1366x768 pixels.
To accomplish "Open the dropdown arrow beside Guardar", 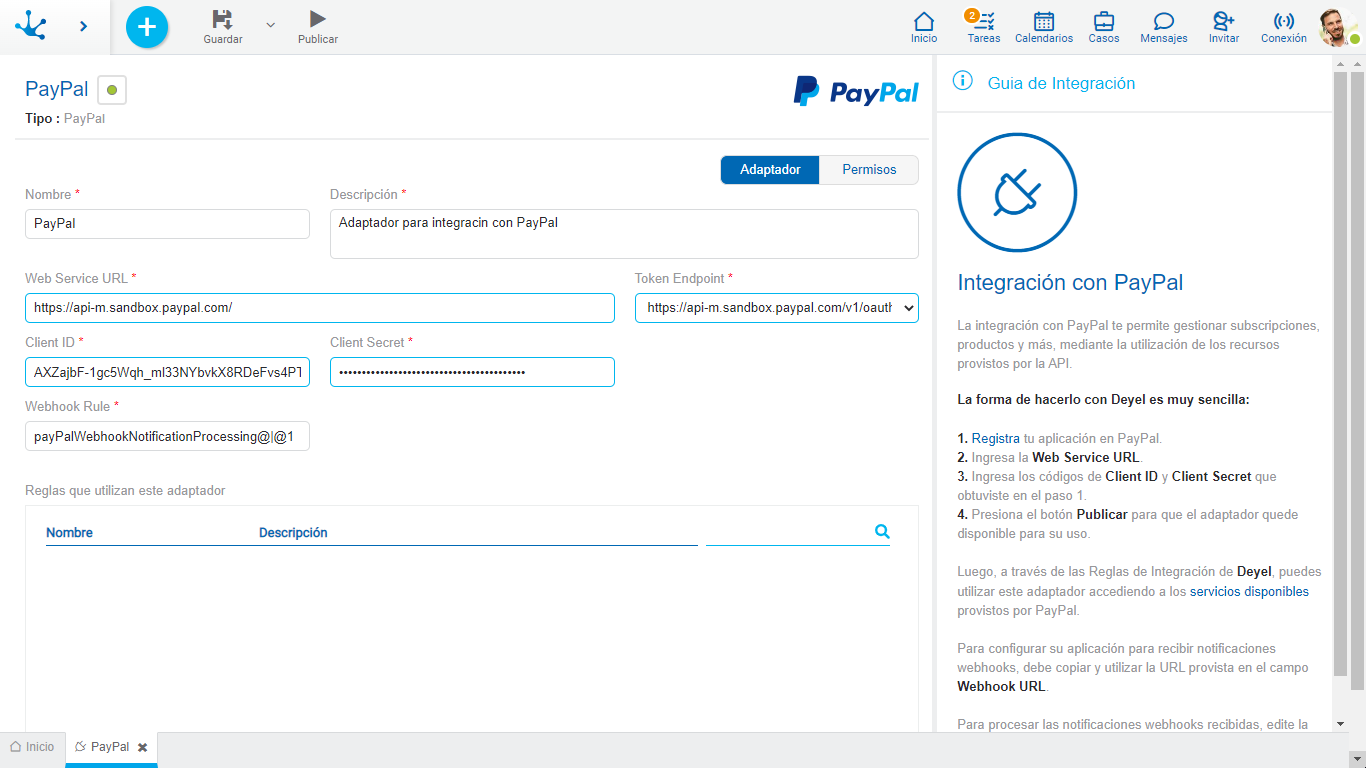I will pyautogui.click(x=270, y=24).
